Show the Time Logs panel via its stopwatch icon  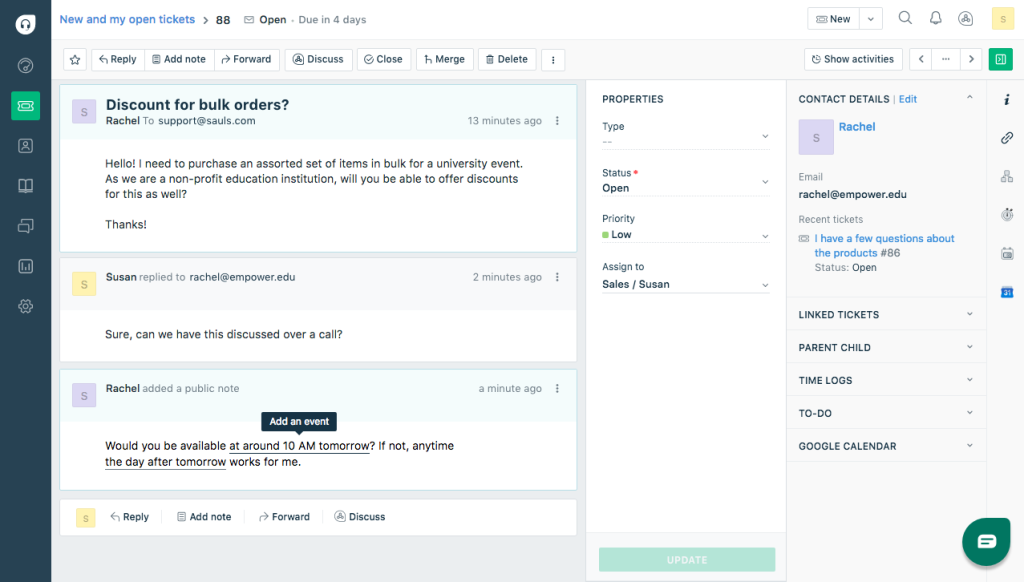[x=1007, y=214]
